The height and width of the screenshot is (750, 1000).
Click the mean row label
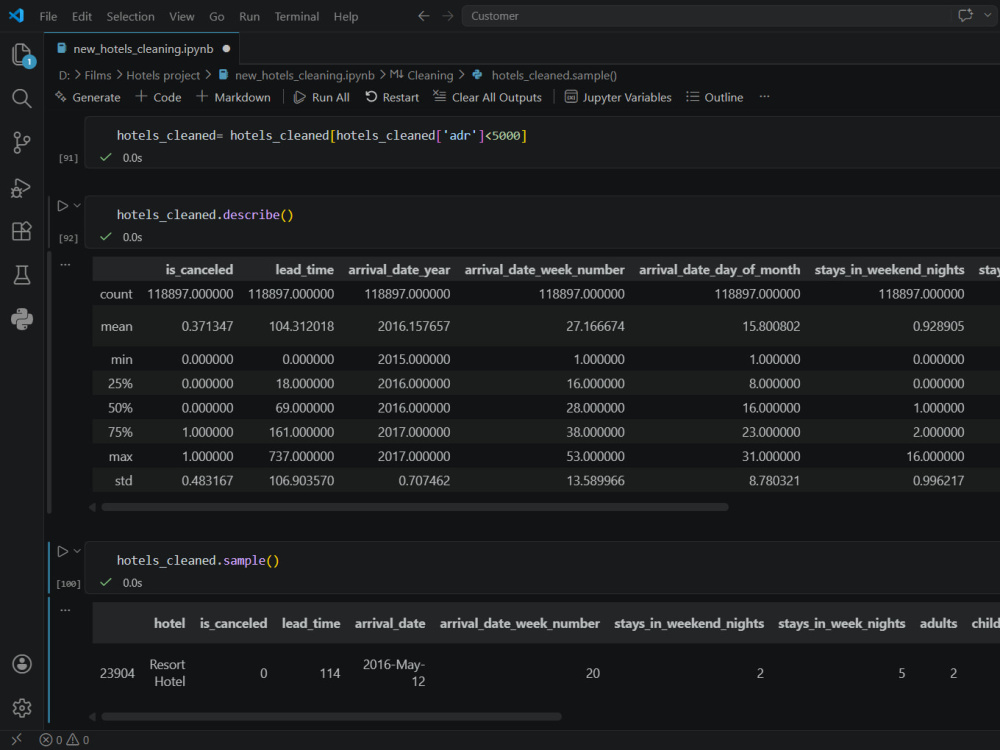[116, 327]
